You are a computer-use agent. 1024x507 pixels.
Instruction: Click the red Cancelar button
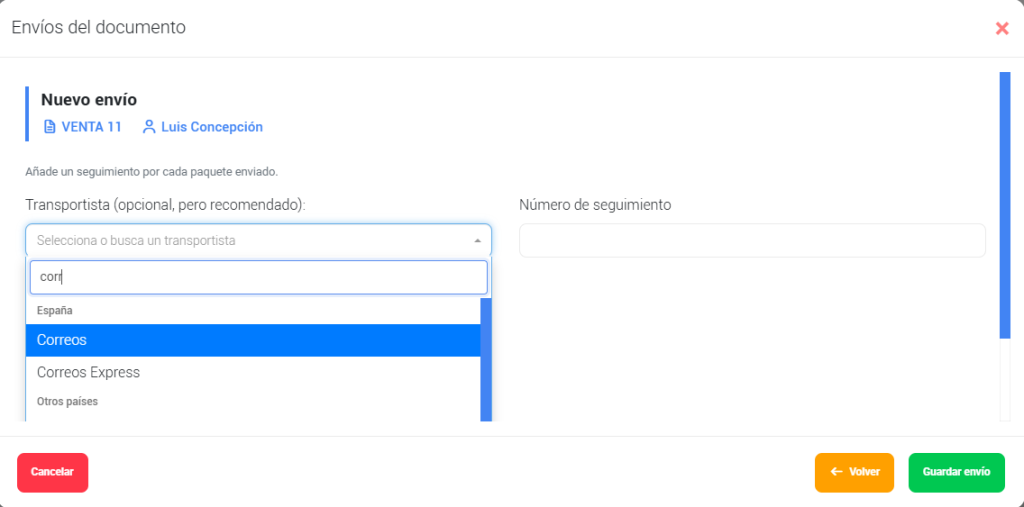(x=52, y=472)
